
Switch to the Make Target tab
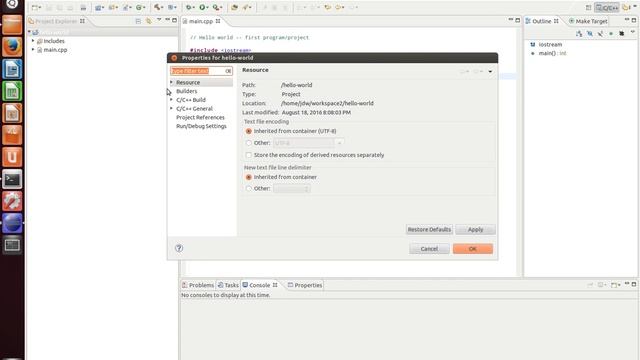[x=588, y=21]
